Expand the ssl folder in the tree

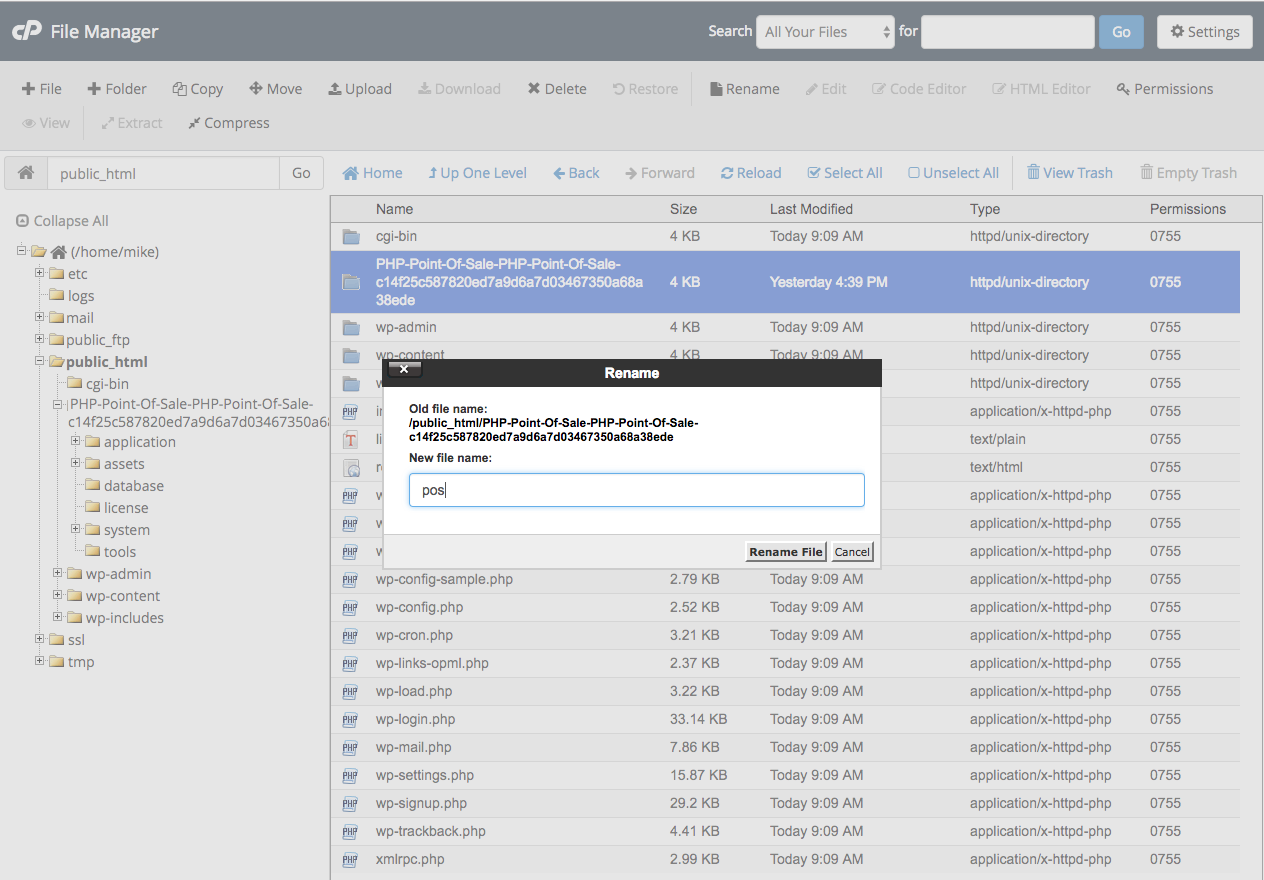pyautogui.click(x=40, y=639)
